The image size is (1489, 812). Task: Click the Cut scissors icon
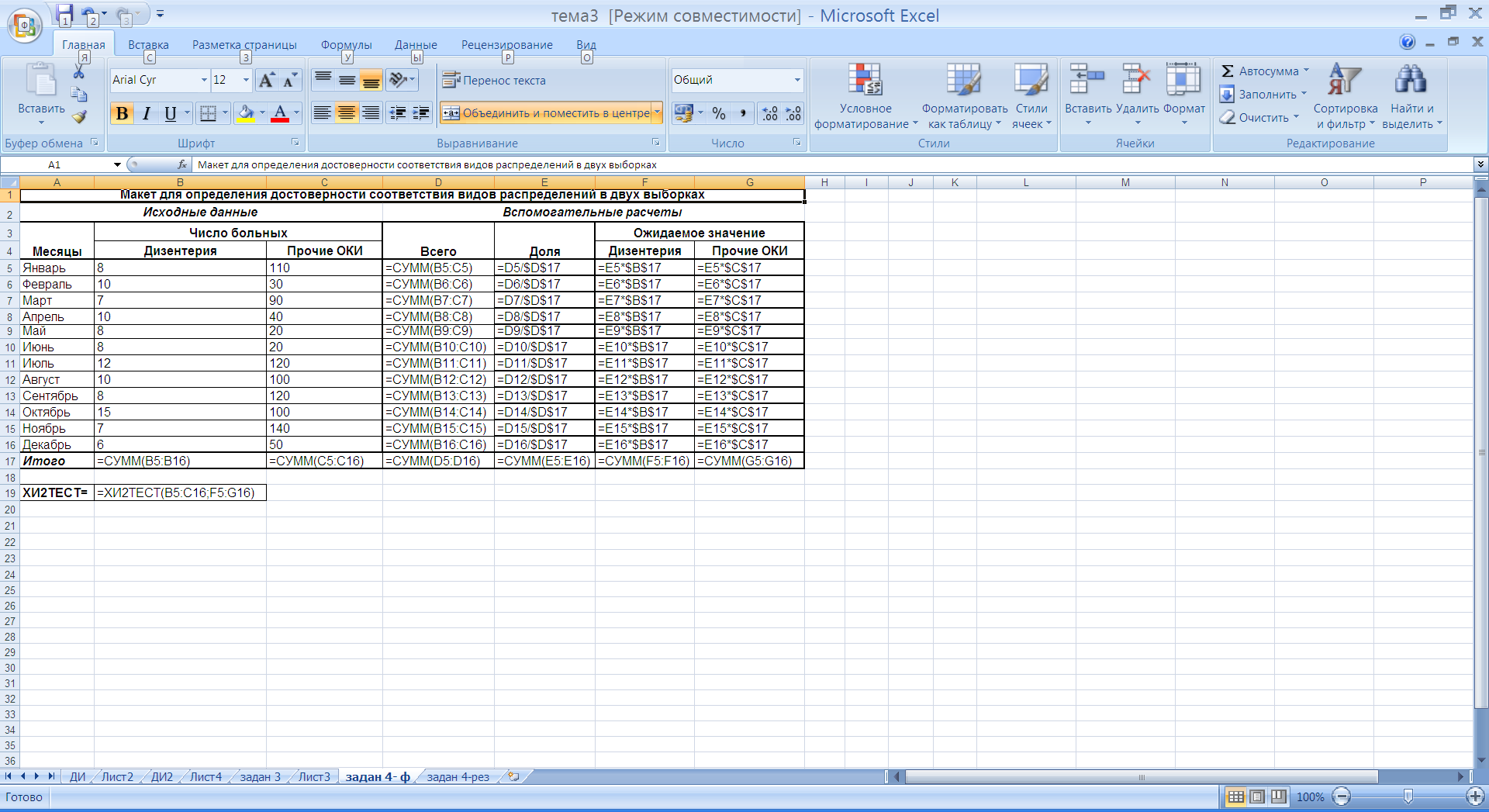tap(79, 72)
